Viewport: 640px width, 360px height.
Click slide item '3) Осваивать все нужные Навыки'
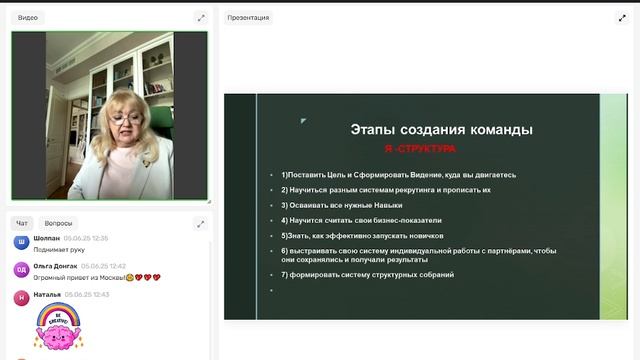(x=342, y=205)
